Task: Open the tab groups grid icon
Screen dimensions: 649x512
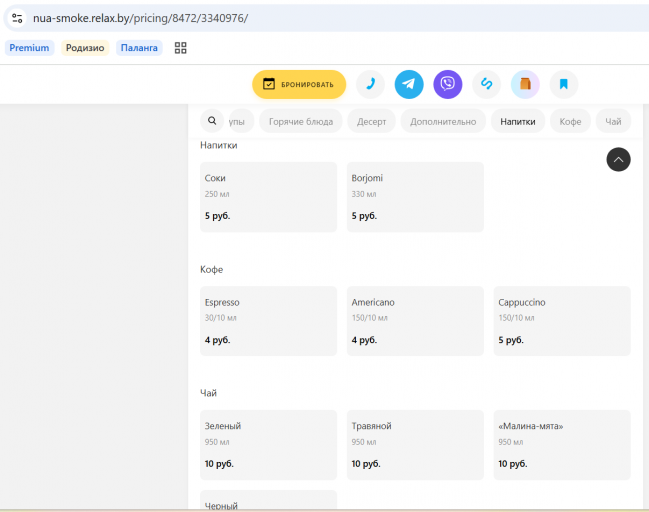Action: click(x=180, y=48)
